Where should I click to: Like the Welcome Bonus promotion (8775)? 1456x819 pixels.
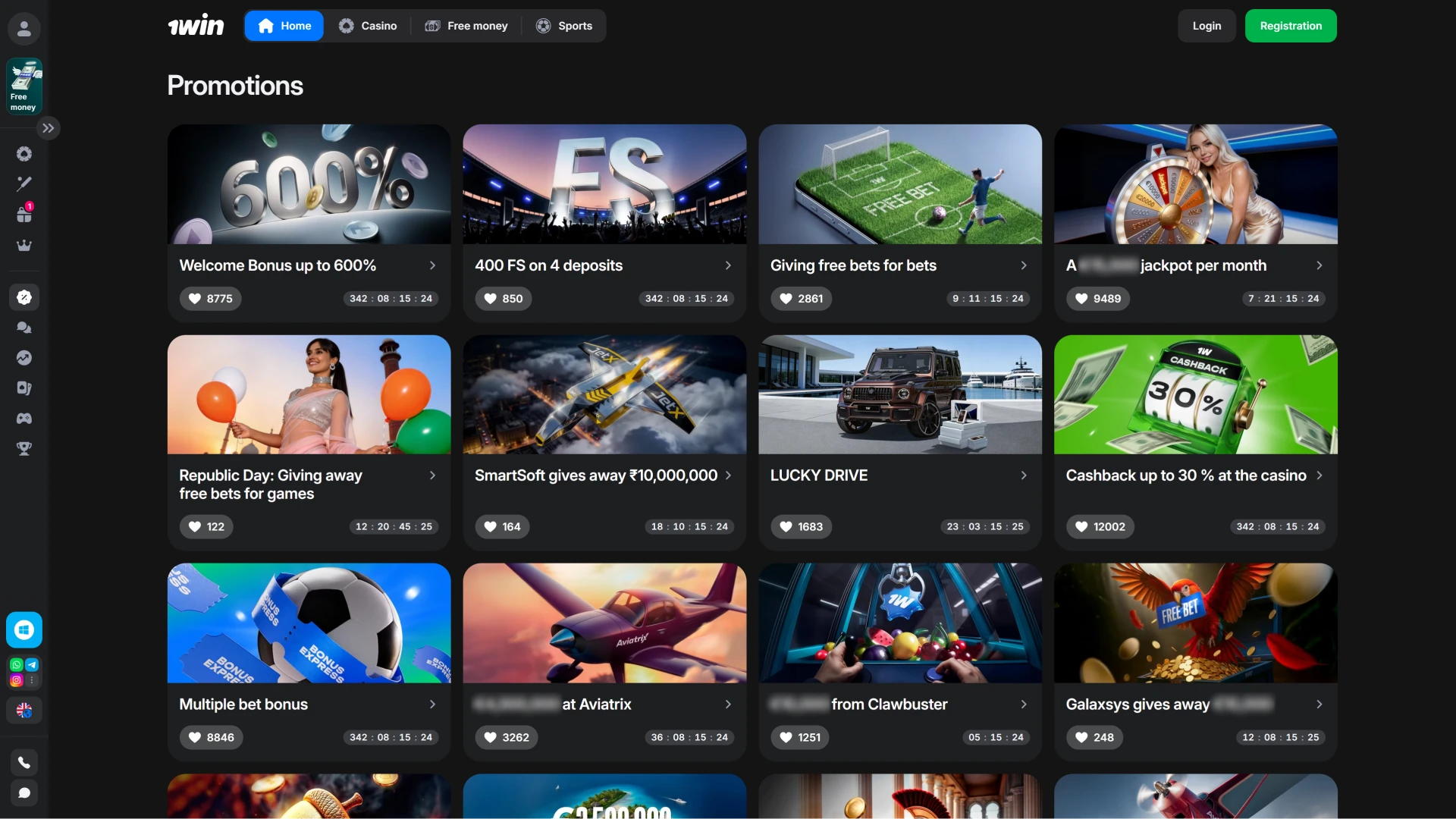210,299
